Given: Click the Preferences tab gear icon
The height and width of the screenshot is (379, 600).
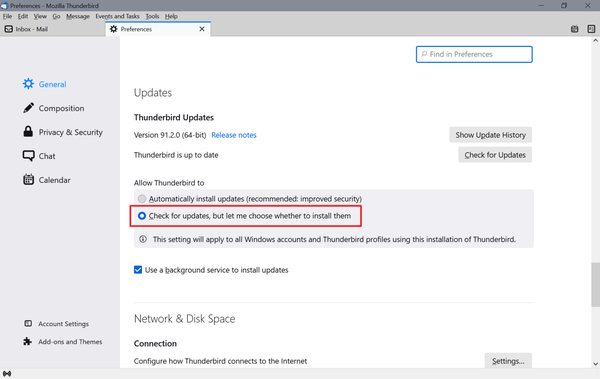Looking at the screenshot, I should [x=114, y=29].
